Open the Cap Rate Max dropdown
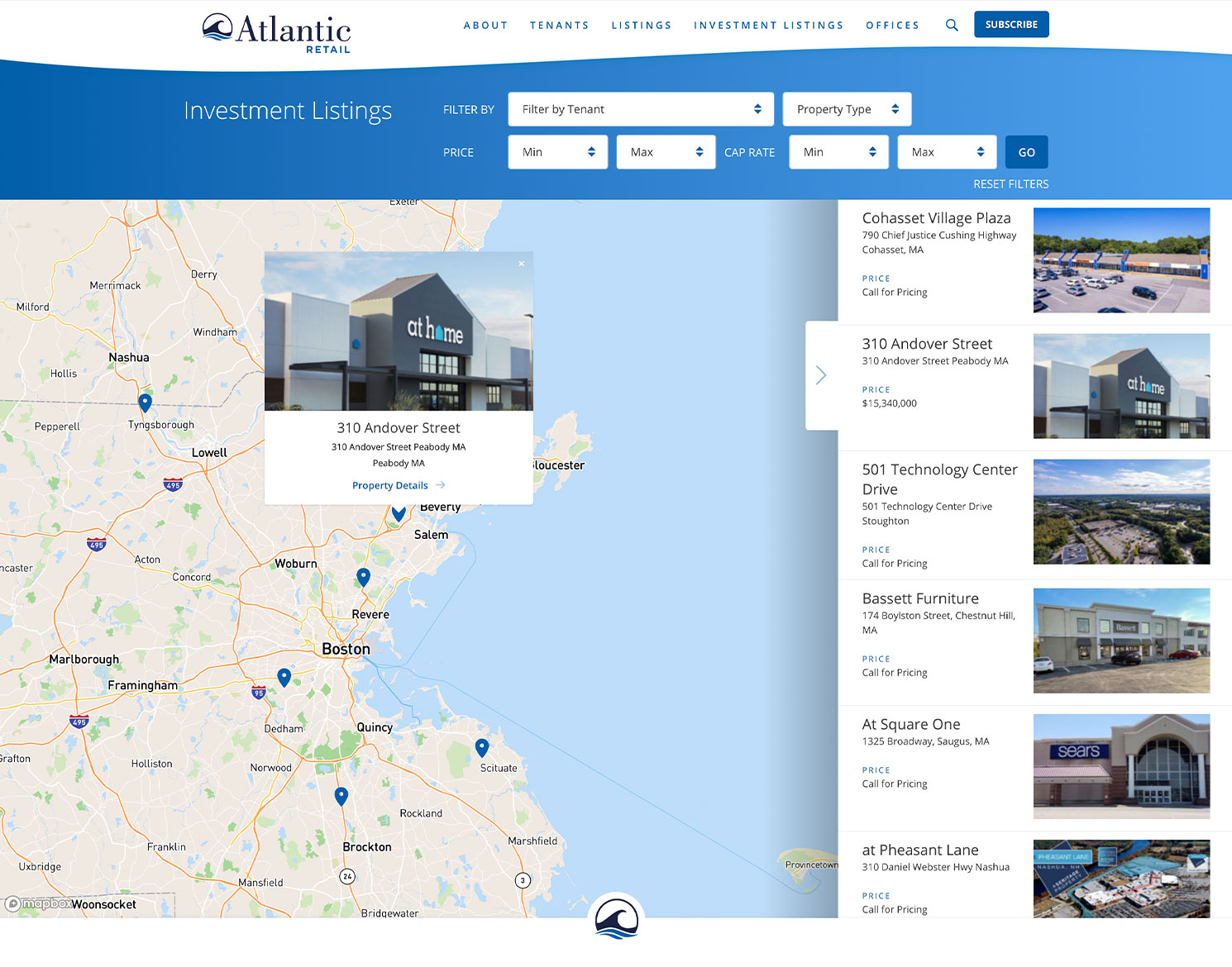The height and width of the screenshot is (967, 1232). tap(947, 152)
